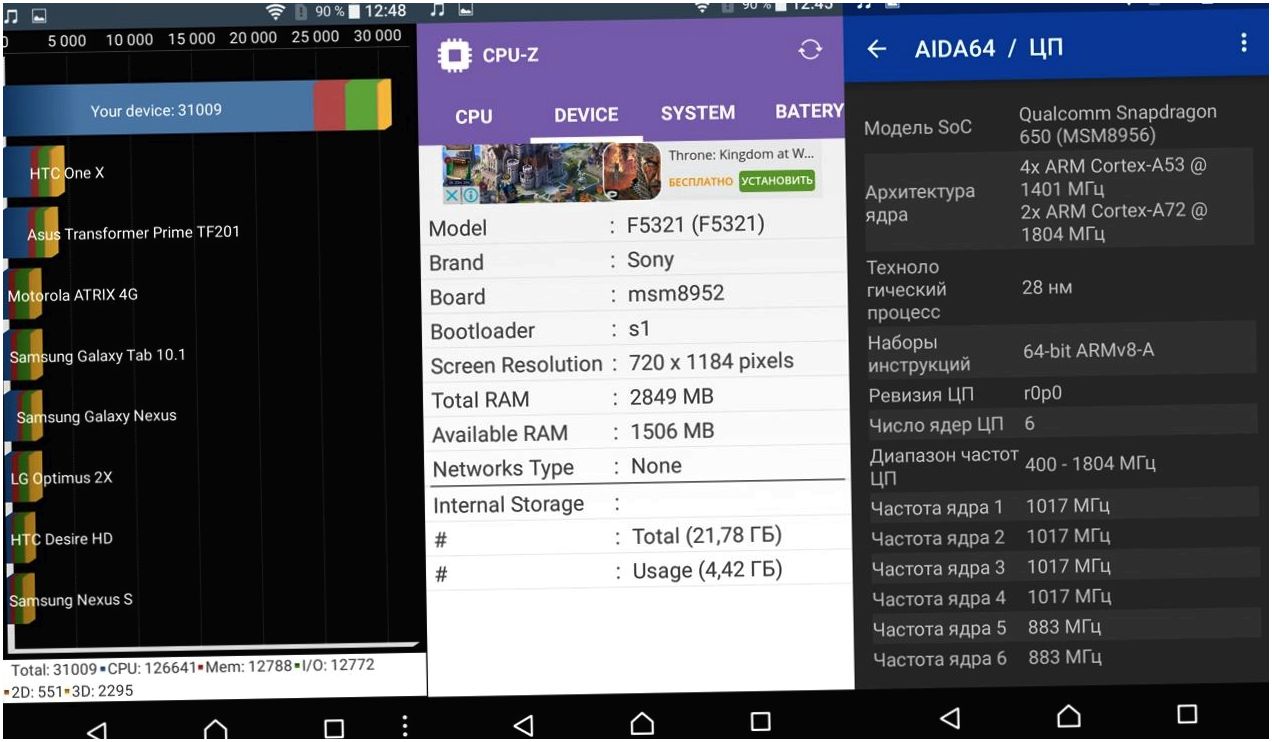This screenshot has width=1272, height=742.
Task: Tap the Available RAM value '1506 MB'
Action: [x=671, y=431]
